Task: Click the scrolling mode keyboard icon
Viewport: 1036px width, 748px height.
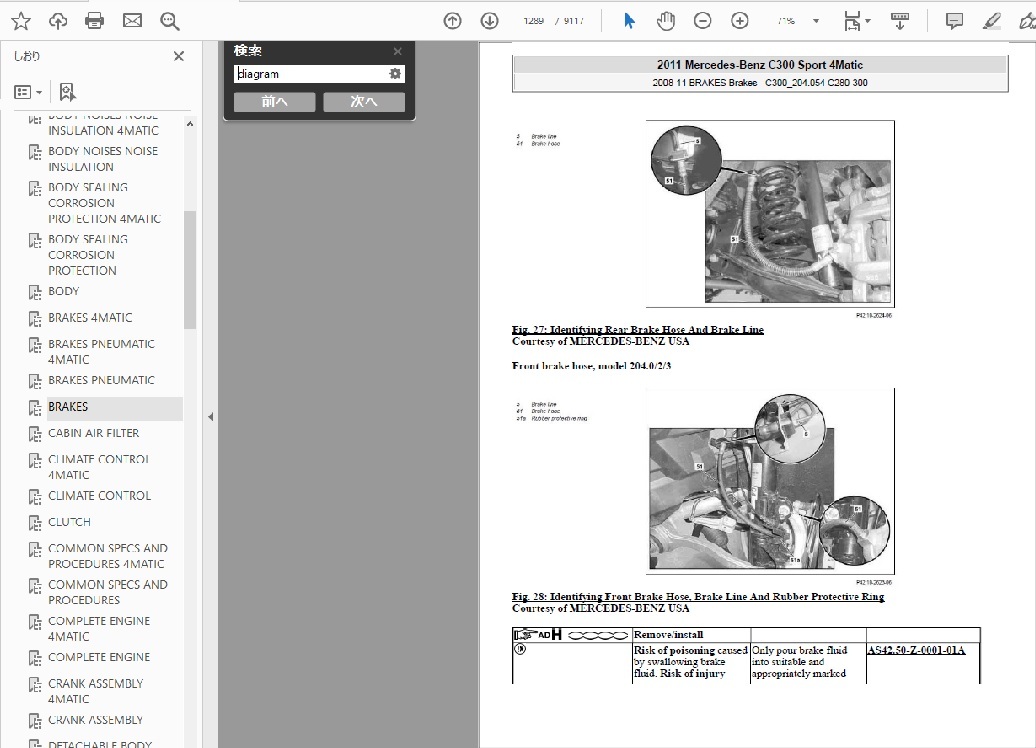Action: (899, 21)
